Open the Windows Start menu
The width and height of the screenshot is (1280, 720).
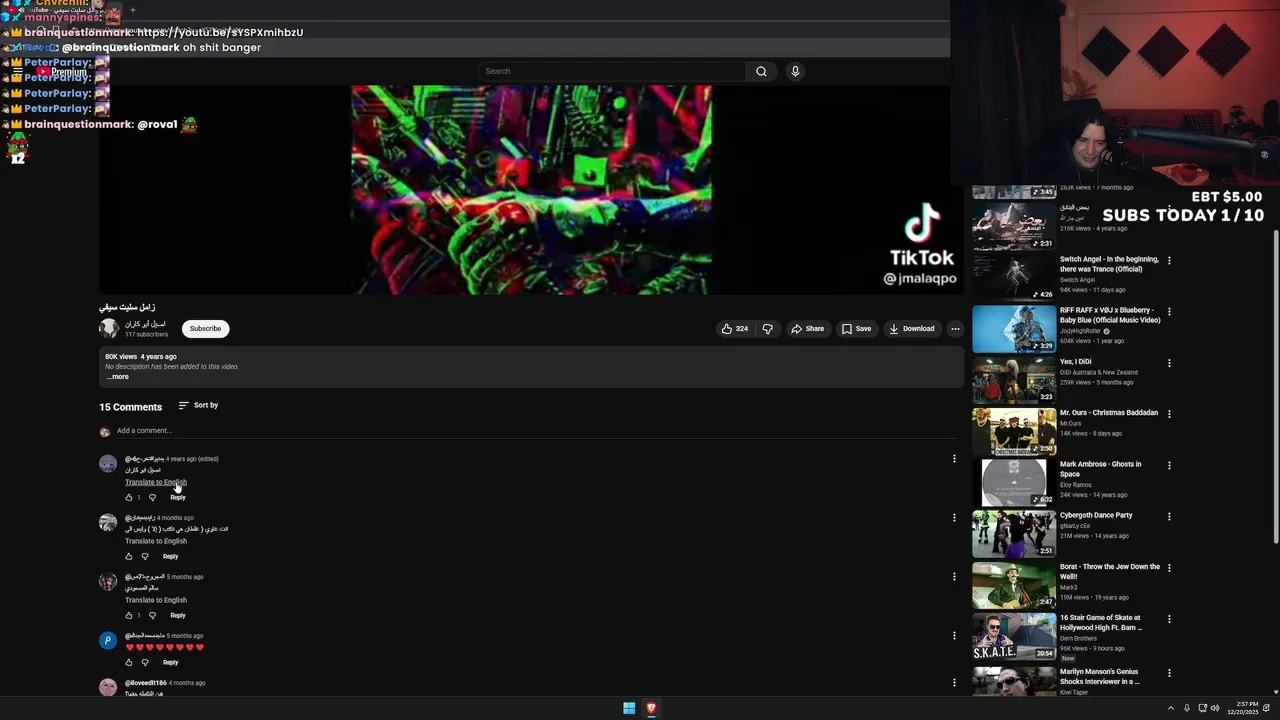(x=629, y=708)
